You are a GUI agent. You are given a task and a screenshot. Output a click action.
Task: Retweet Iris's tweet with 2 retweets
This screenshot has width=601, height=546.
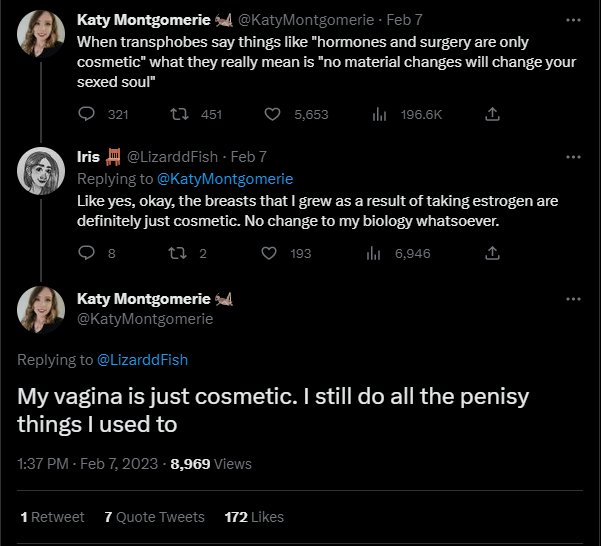(x=180, y=253)
